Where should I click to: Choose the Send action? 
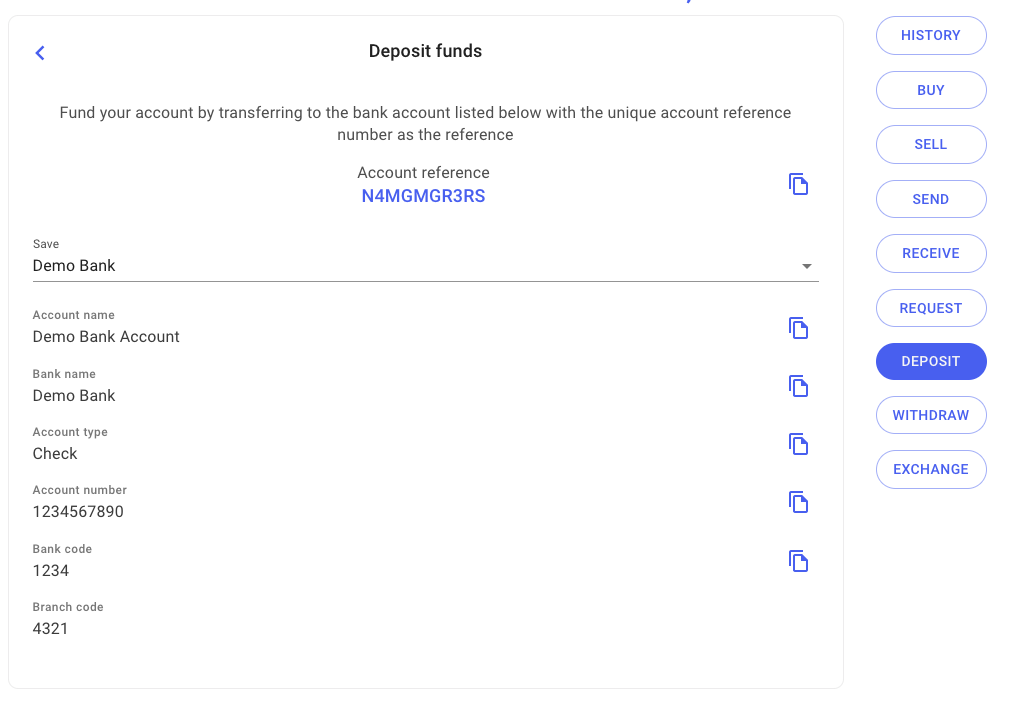click(x=930, y=199)
